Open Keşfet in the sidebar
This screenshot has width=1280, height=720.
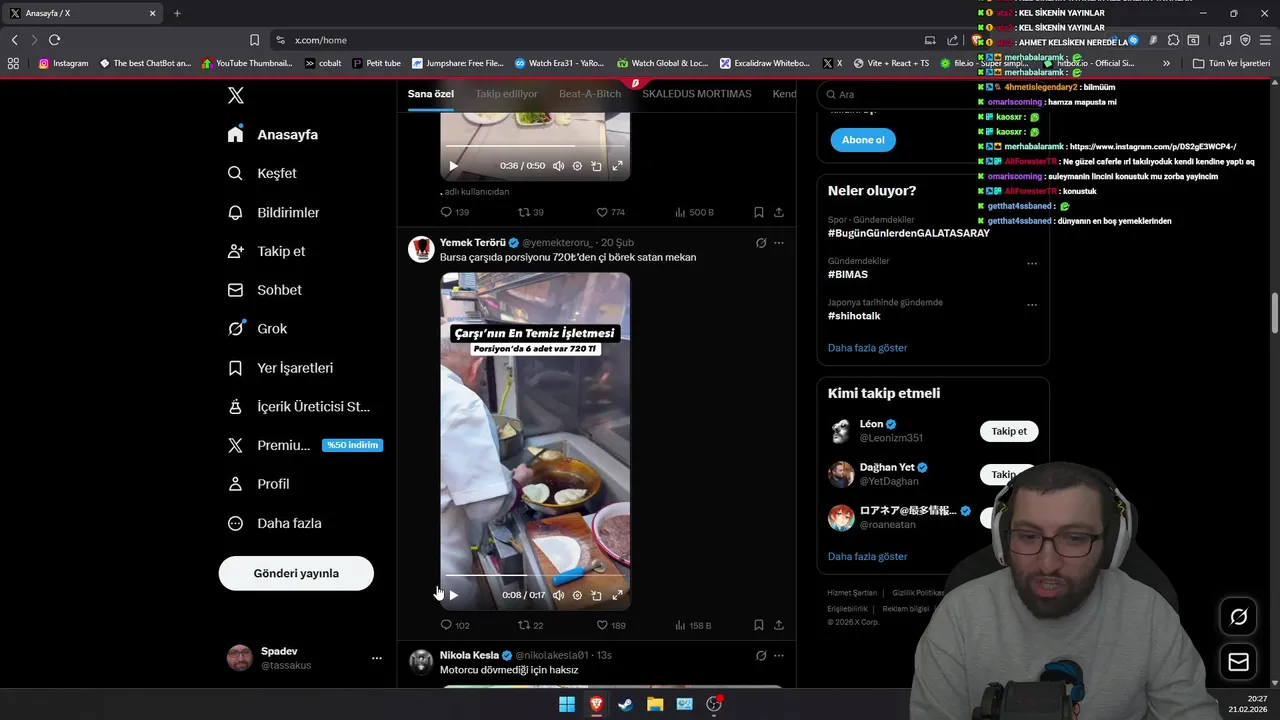[x=263, y=173]
